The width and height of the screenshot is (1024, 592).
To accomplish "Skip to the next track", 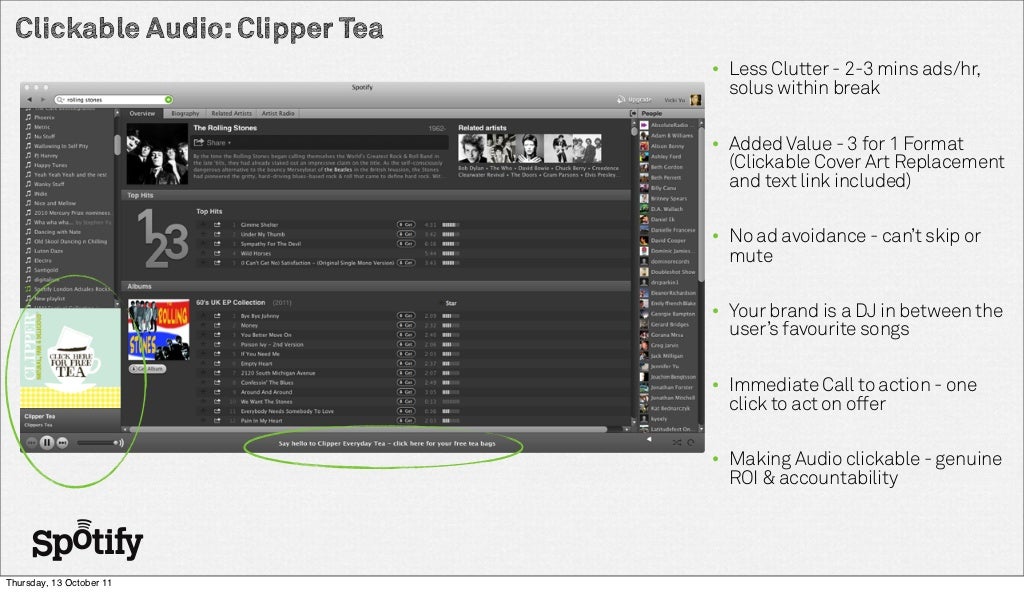I will tap(62, 442).
